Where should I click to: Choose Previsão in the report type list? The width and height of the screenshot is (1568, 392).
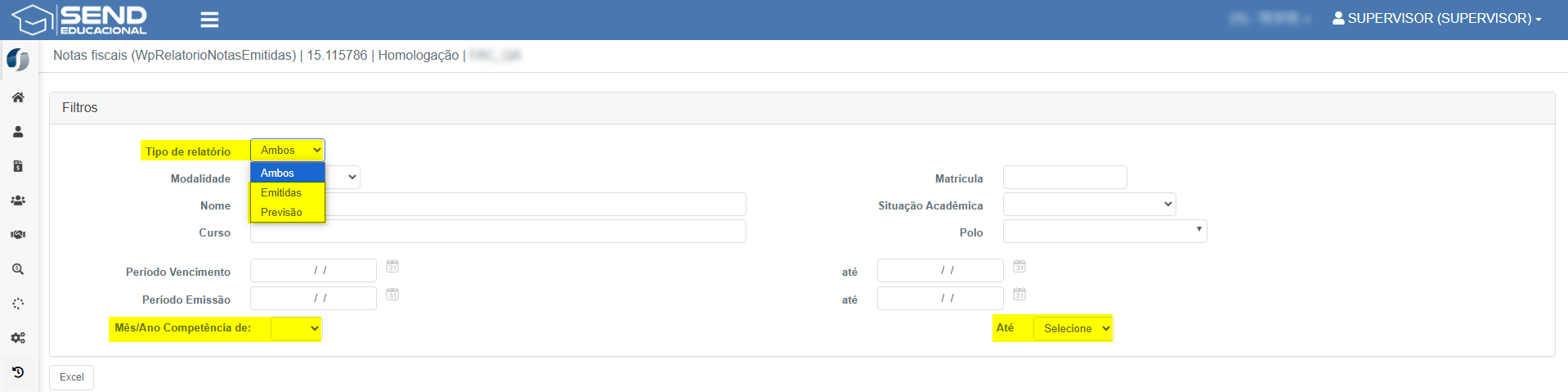[288, 212]
